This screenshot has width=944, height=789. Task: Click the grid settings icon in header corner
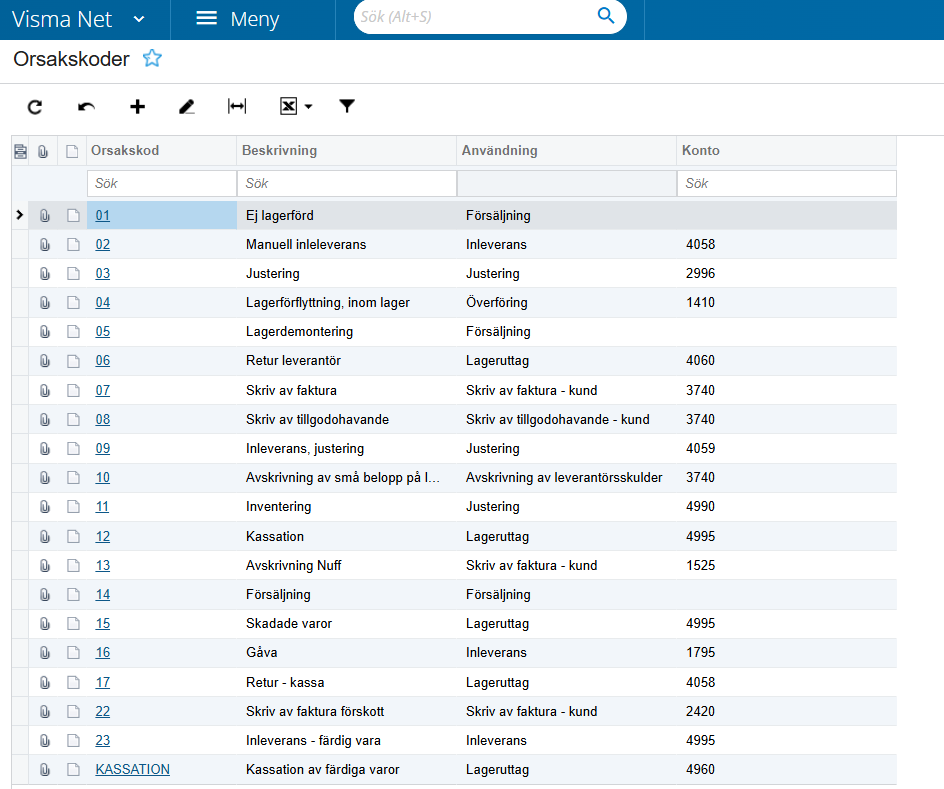pos(20,151)
